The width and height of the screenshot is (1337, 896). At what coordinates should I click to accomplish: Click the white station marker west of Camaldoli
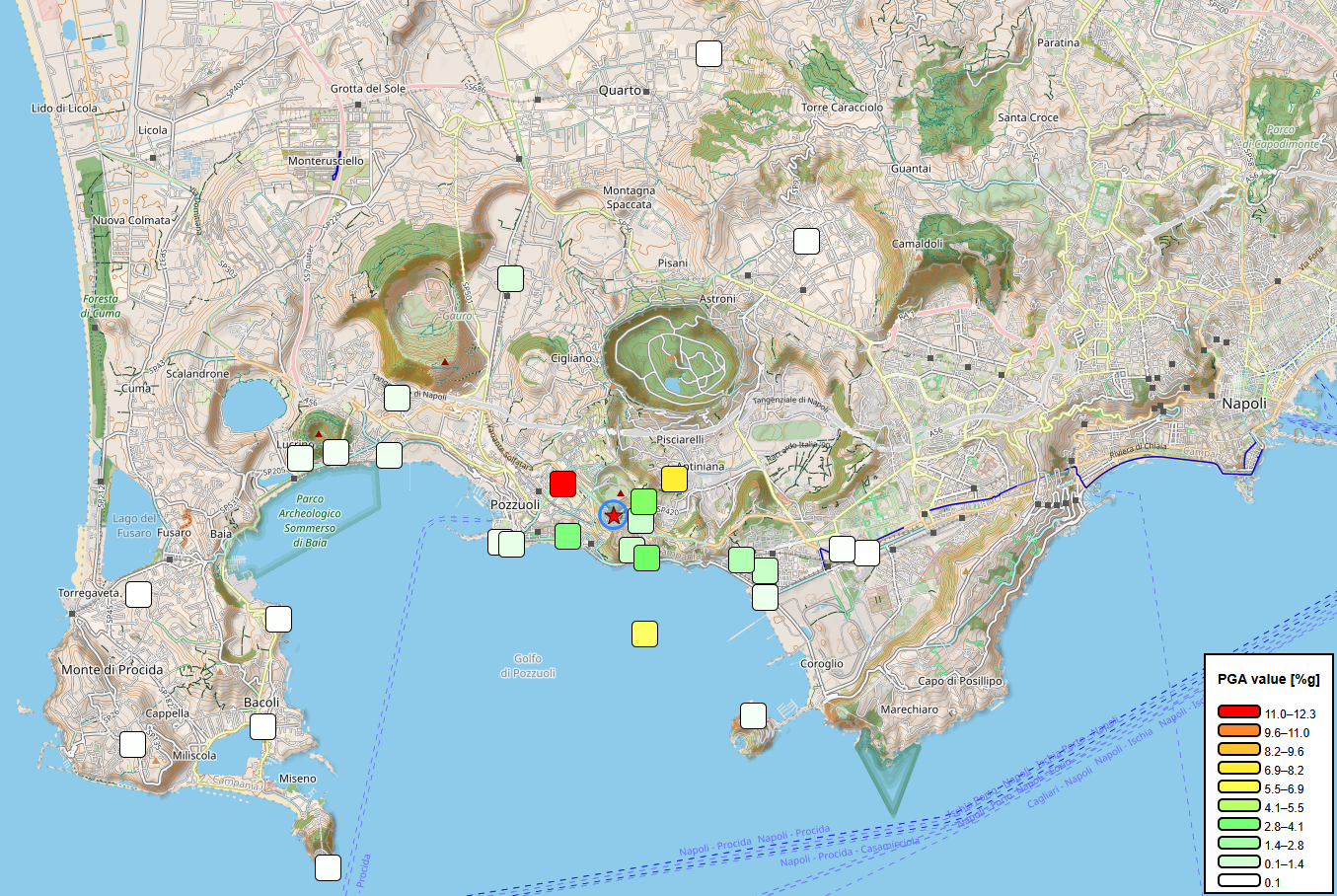[x=807, y=241]
